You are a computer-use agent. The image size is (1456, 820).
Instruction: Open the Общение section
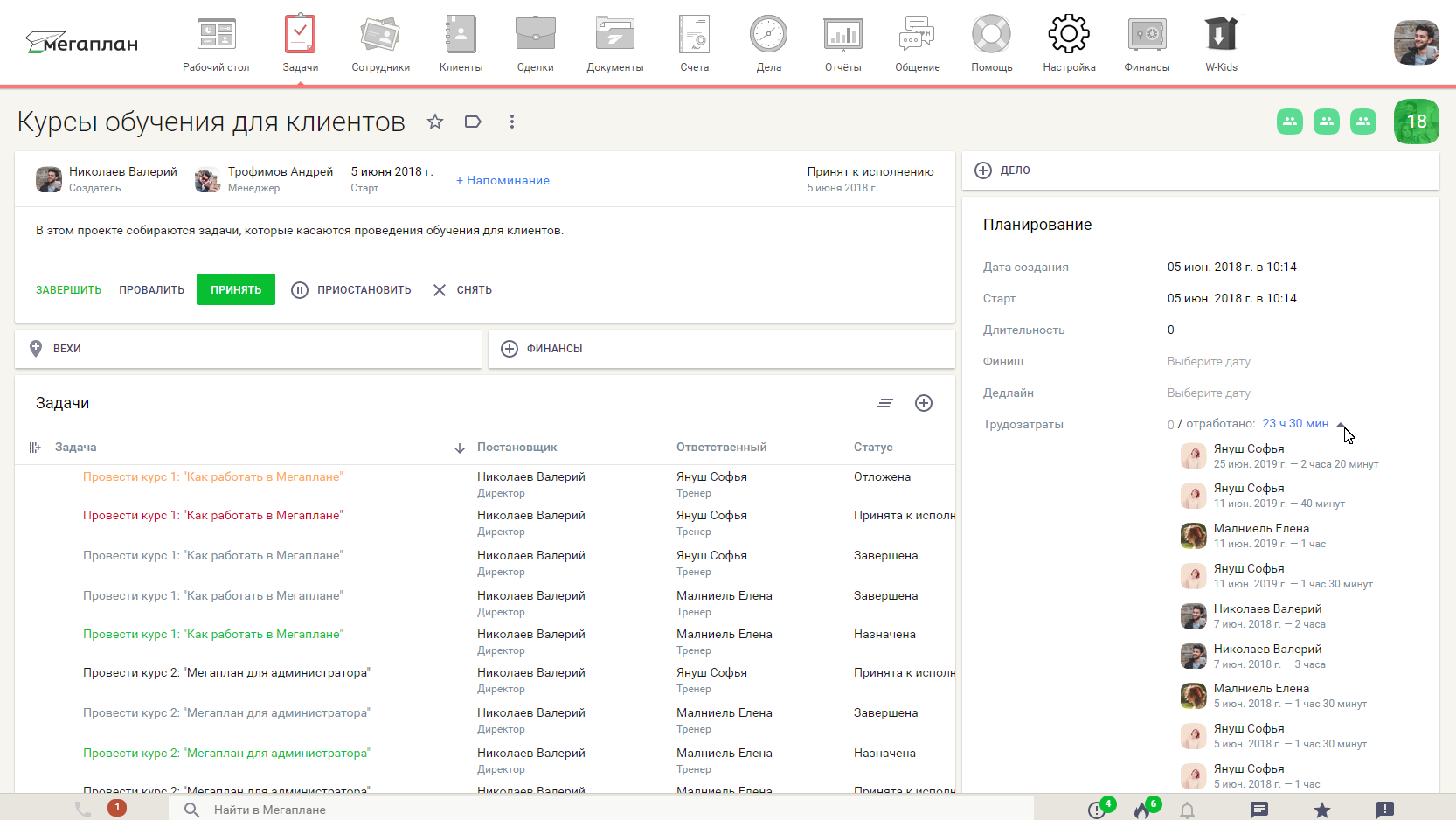pyautogui.click(x=917, y=44)
